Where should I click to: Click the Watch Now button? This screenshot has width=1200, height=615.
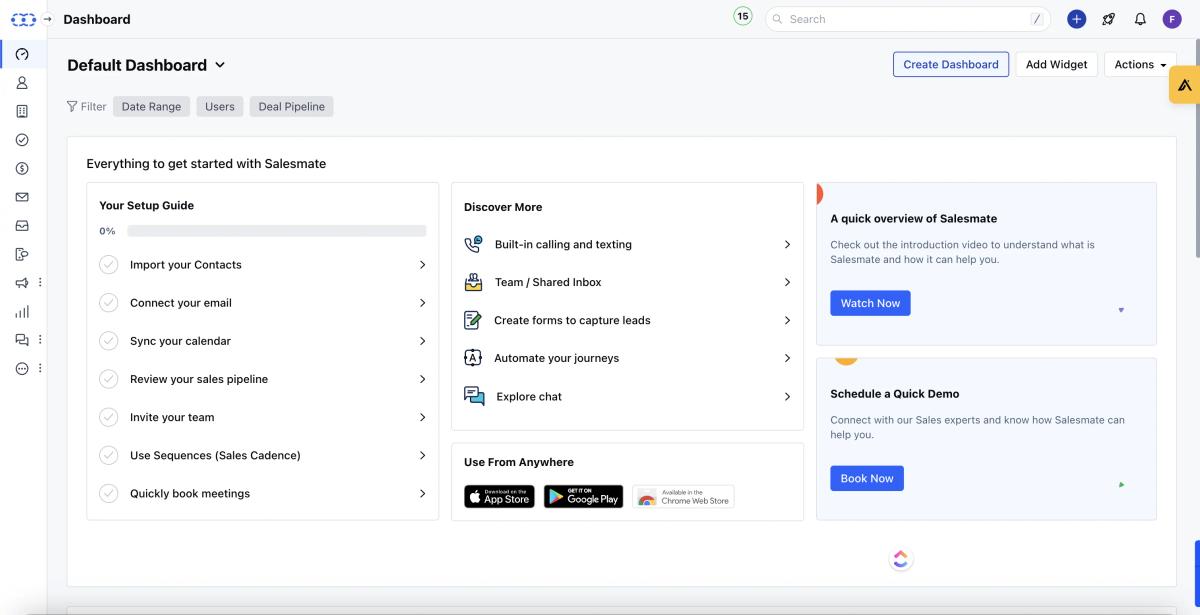(x=870, y=303)
